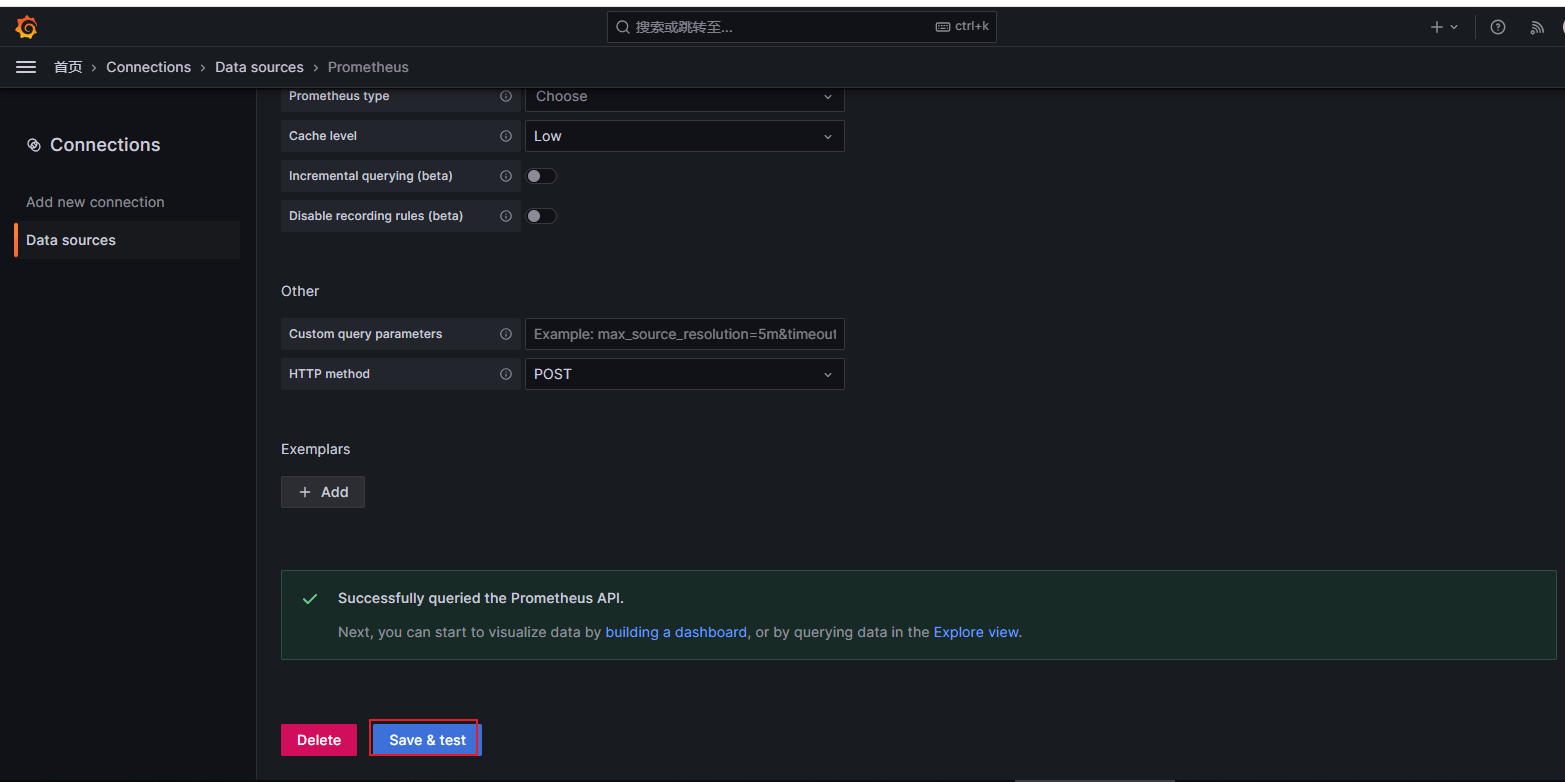
Task: Click the Save & test button
Action: (x=427, y=740)
